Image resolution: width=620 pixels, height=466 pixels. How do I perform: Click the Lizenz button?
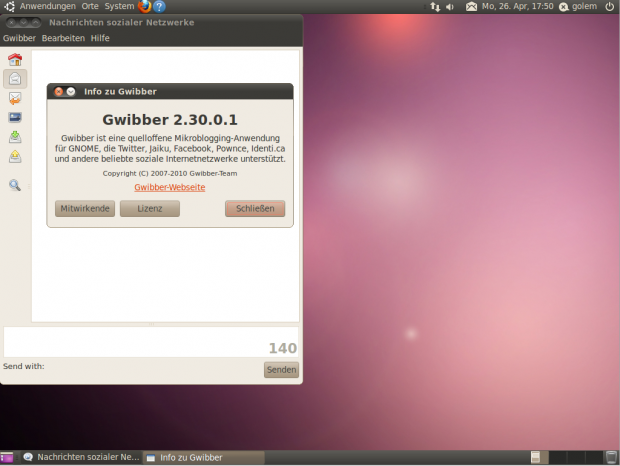[x=150, y=209]
